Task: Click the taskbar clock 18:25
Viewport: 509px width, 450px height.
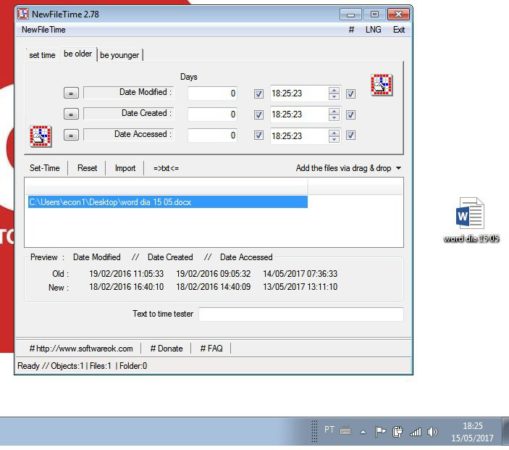Action: pyautogui.click(x=472, y=432)
